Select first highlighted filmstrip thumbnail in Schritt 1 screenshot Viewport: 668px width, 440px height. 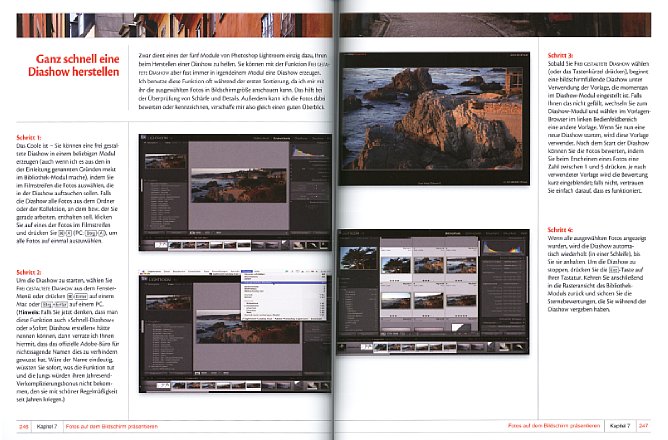coord(175,245)
